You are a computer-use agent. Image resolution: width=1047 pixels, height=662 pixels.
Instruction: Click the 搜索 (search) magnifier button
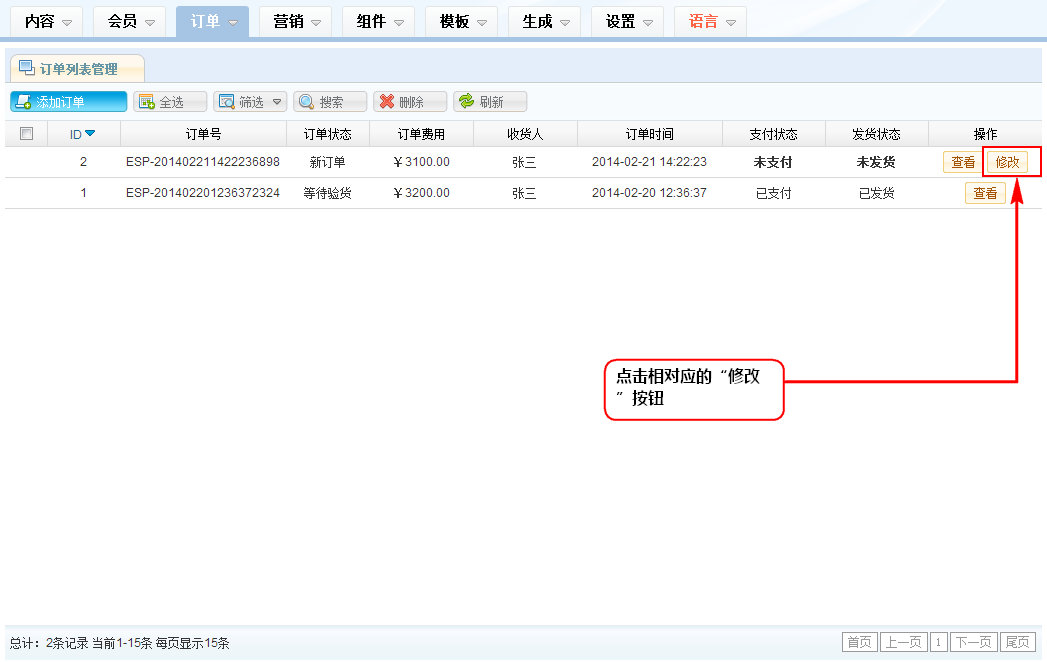point(330,102)
